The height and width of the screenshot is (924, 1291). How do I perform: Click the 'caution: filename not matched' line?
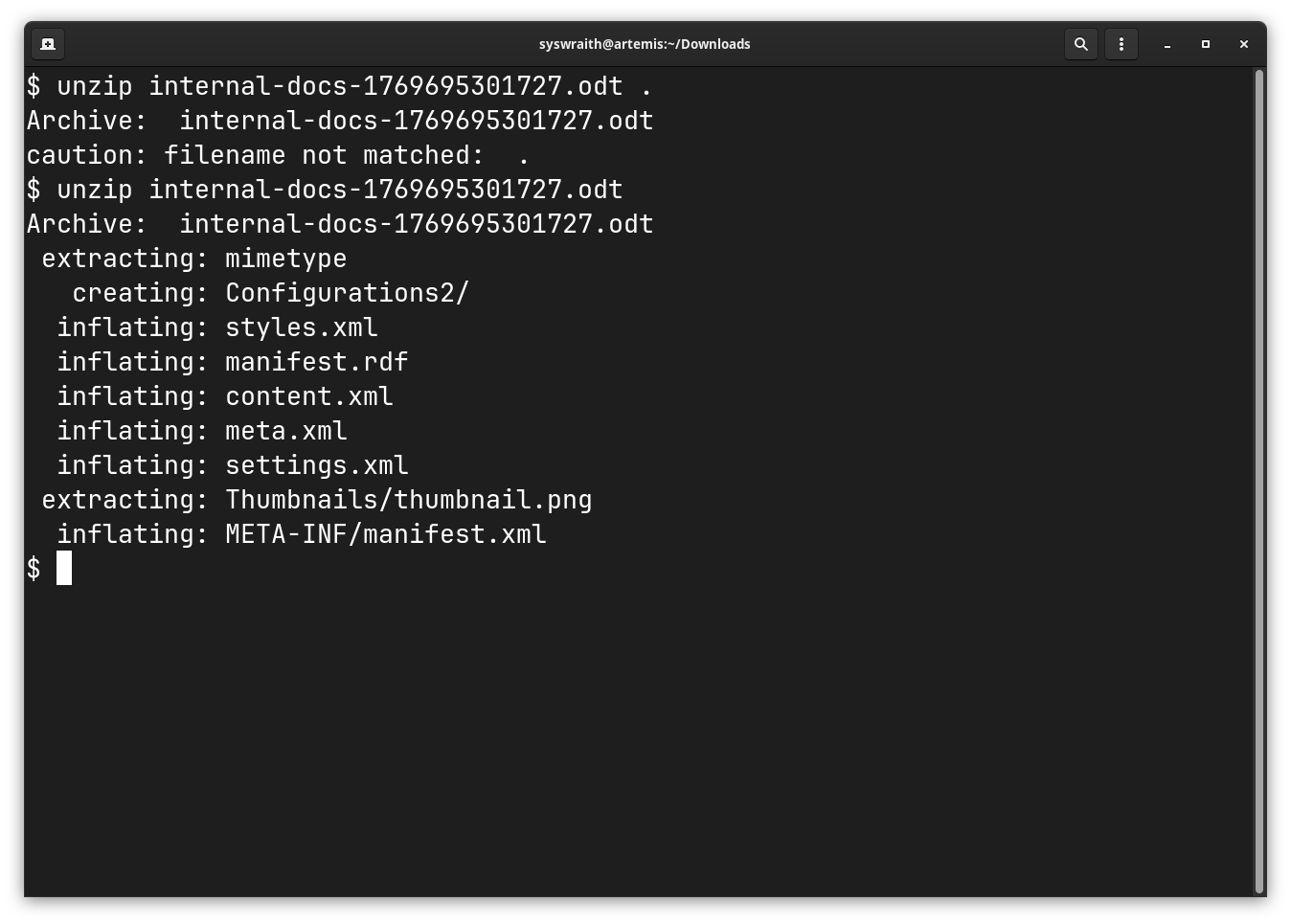click(x=278, y=155)
